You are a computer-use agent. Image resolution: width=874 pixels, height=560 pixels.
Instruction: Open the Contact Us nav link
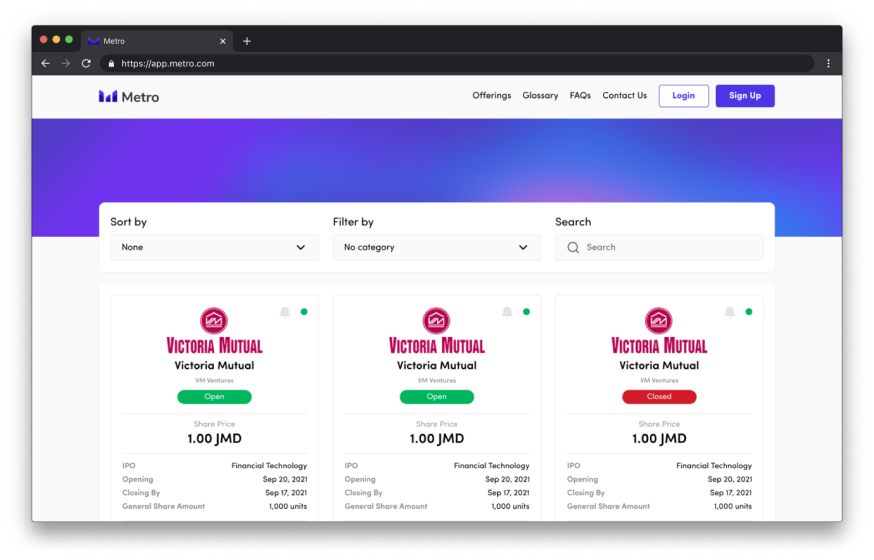point(624,96)
